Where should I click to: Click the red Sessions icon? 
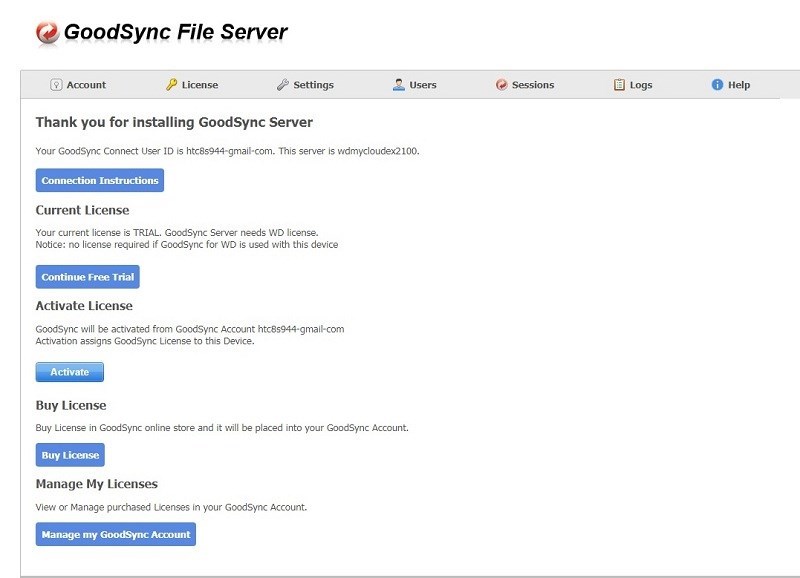[x=500, y=85]
